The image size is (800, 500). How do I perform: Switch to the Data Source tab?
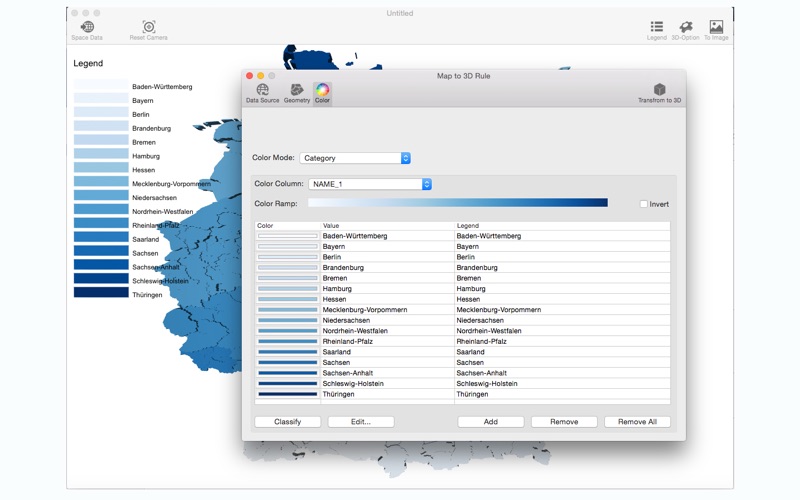[263, 91]
